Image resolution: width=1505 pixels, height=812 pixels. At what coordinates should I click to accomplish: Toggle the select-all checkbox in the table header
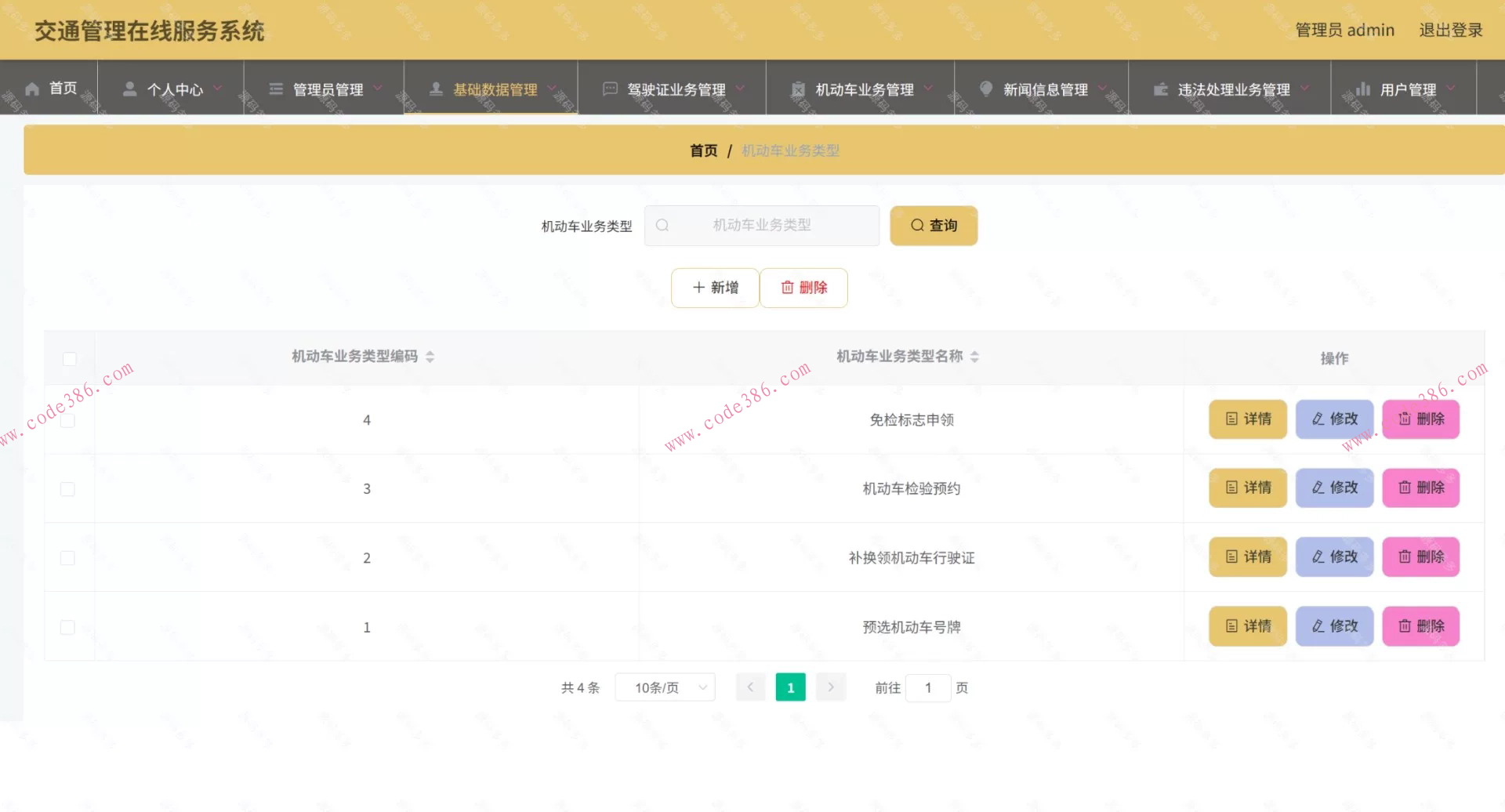70,358
